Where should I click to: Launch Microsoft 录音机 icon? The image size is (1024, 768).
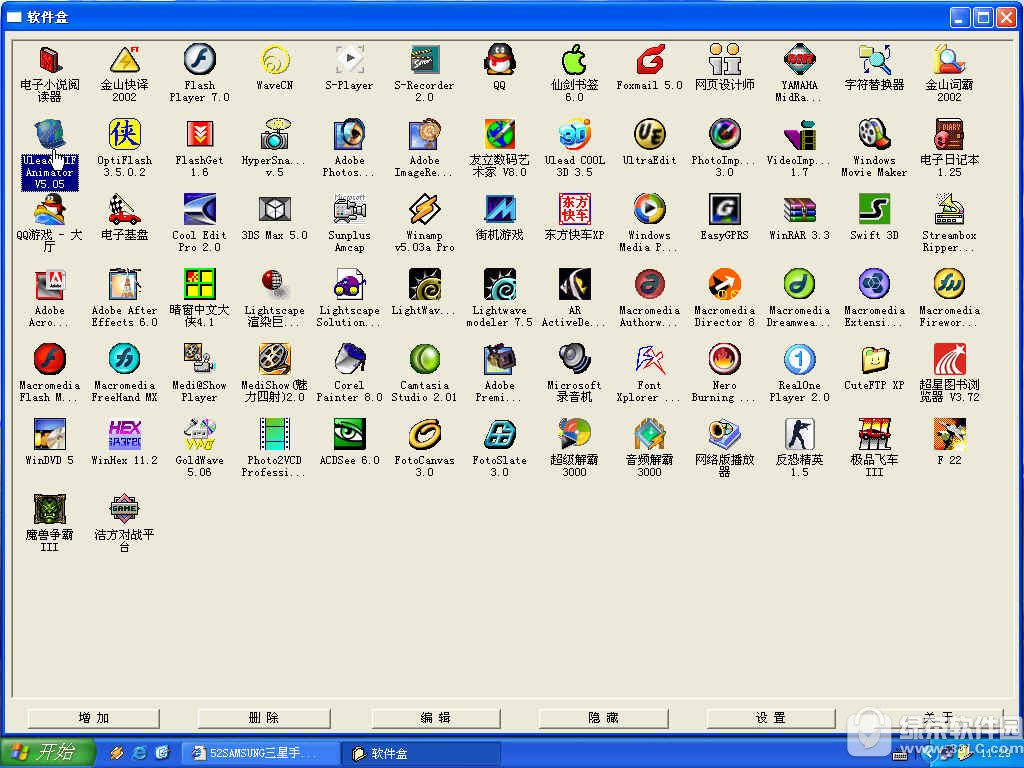[x=575, y=360]
